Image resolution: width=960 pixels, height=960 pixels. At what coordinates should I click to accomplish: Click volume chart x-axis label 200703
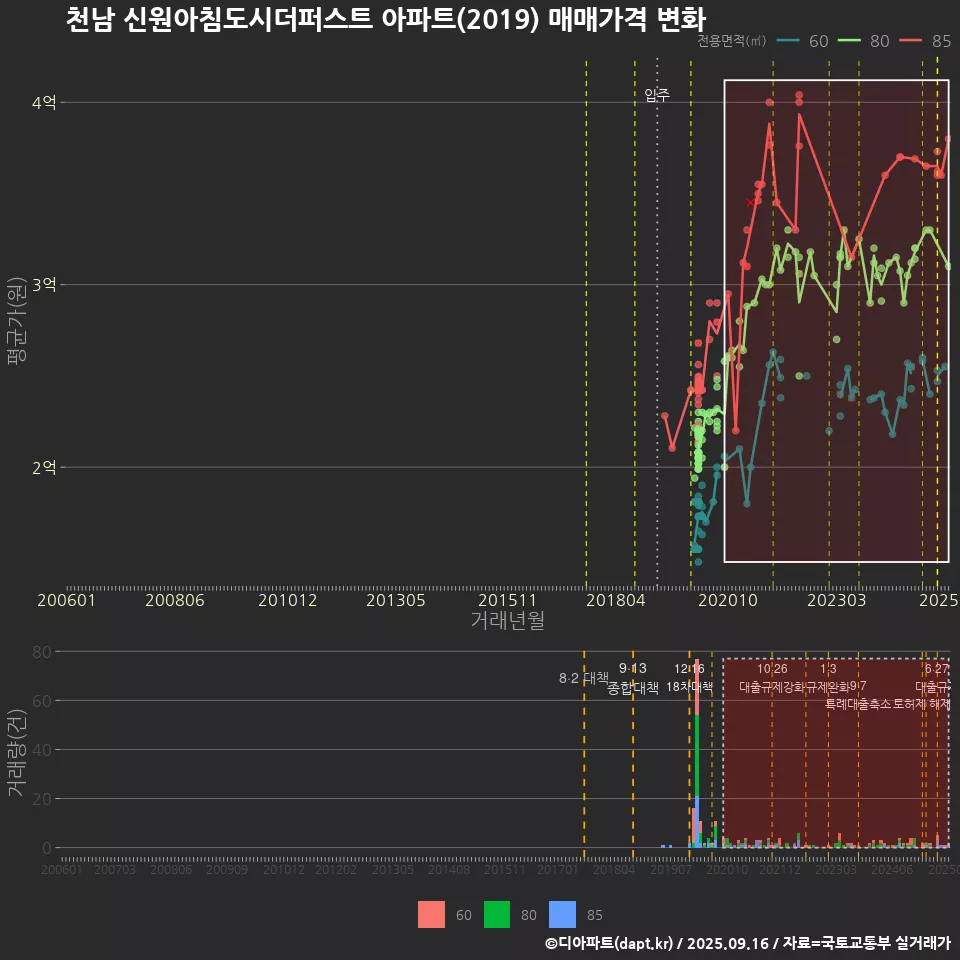(x=115, y=869)
